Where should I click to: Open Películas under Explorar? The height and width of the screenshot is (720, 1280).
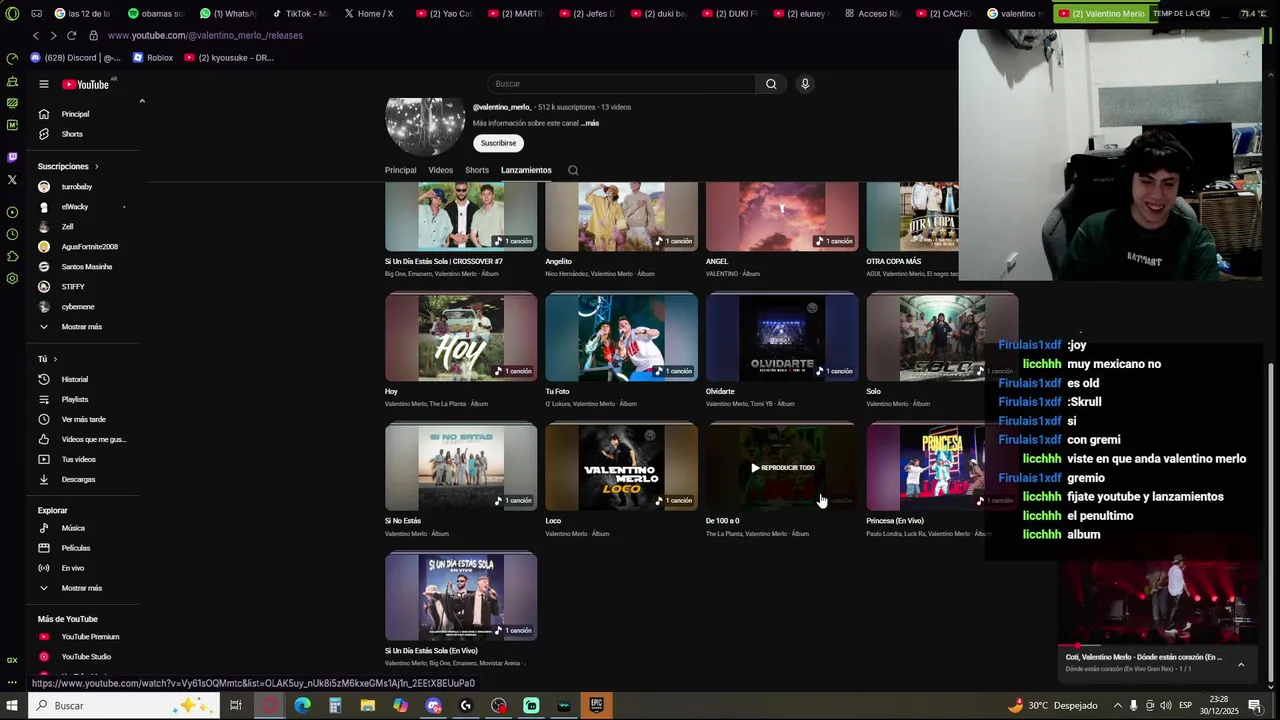pyautogui.click(x=76, y=548)
